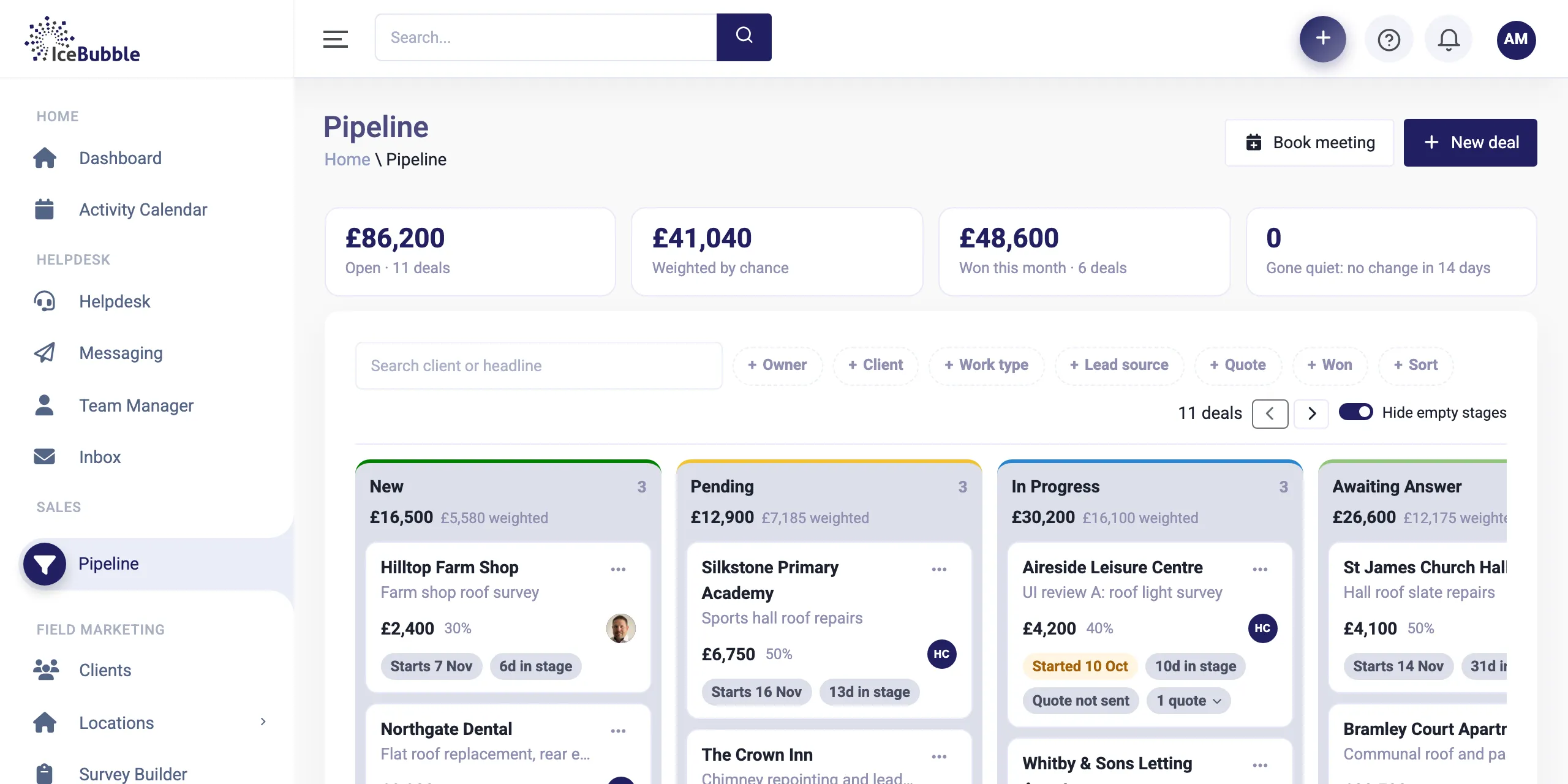Follow the Home breadcrumb link
Screen dimensions: 1568x784
(347, 159)
